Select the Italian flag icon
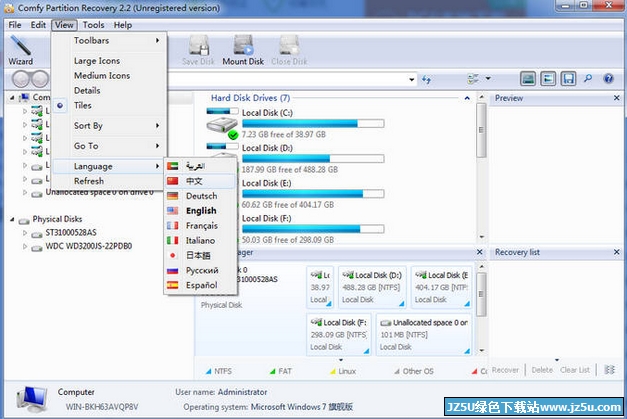The height and width of the screenshot is (419, 627). pos(173,240)
